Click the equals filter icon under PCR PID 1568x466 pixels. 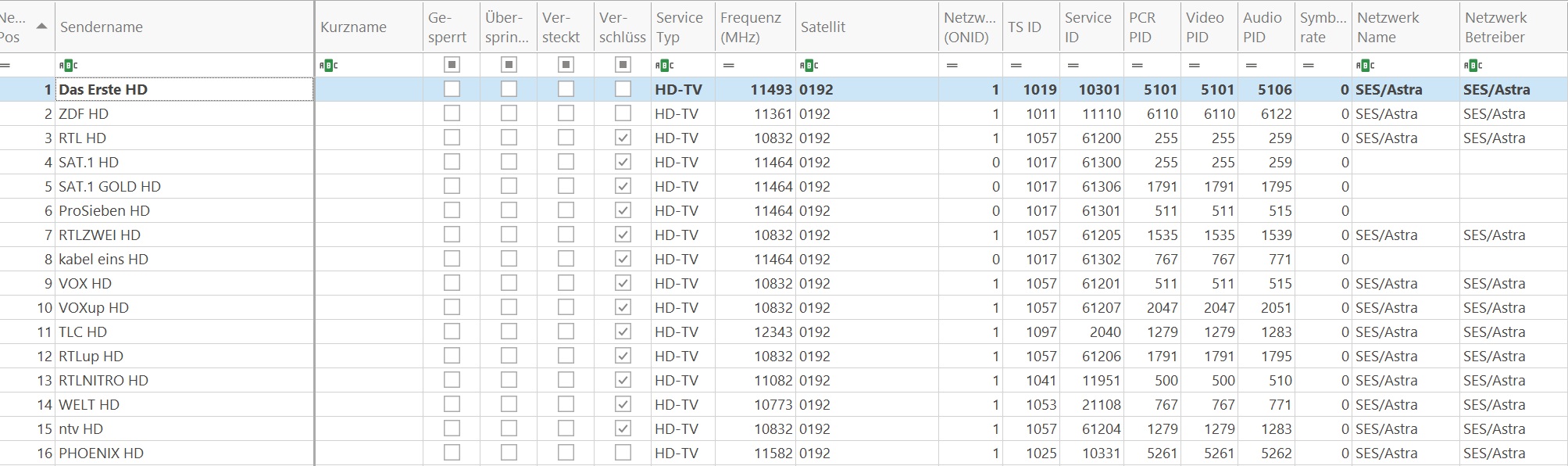pyautogui.click(x=1138, y=66)
